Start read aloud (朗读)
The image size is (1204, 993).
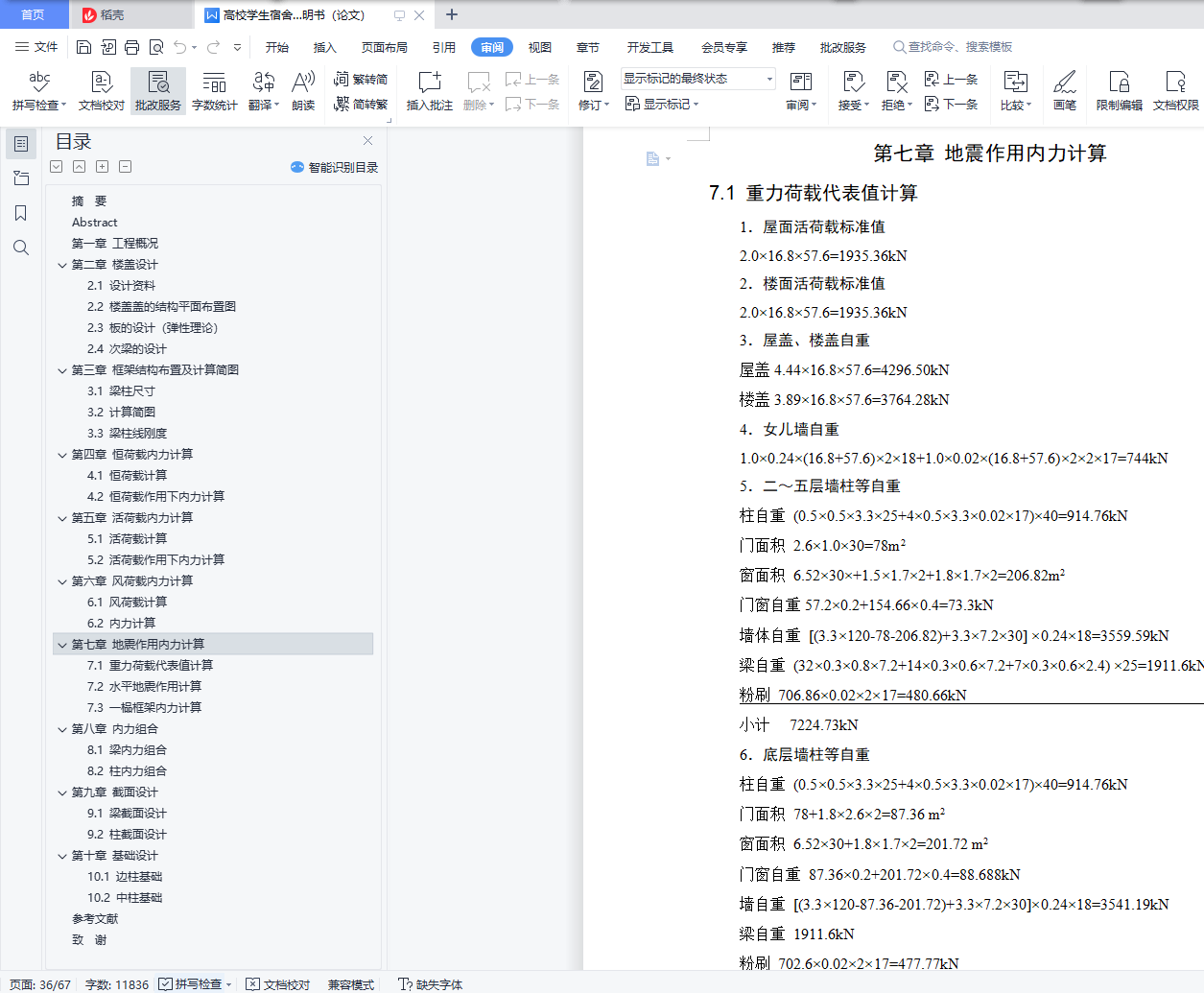(303, 91)
